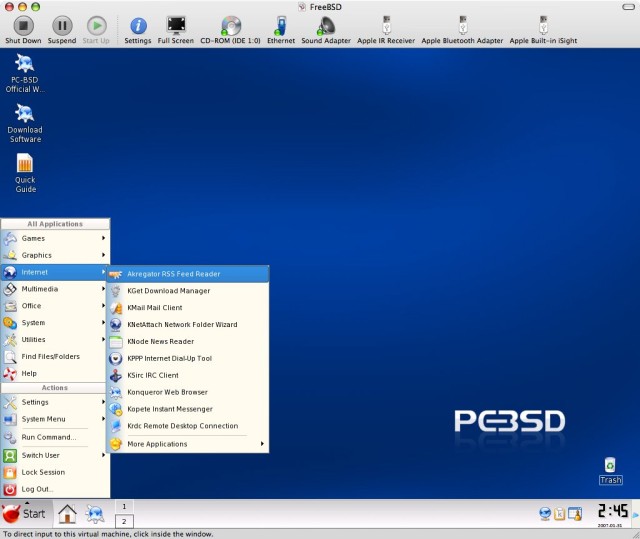Toggle the Ethernet adapter connection

tap(281, 26)
